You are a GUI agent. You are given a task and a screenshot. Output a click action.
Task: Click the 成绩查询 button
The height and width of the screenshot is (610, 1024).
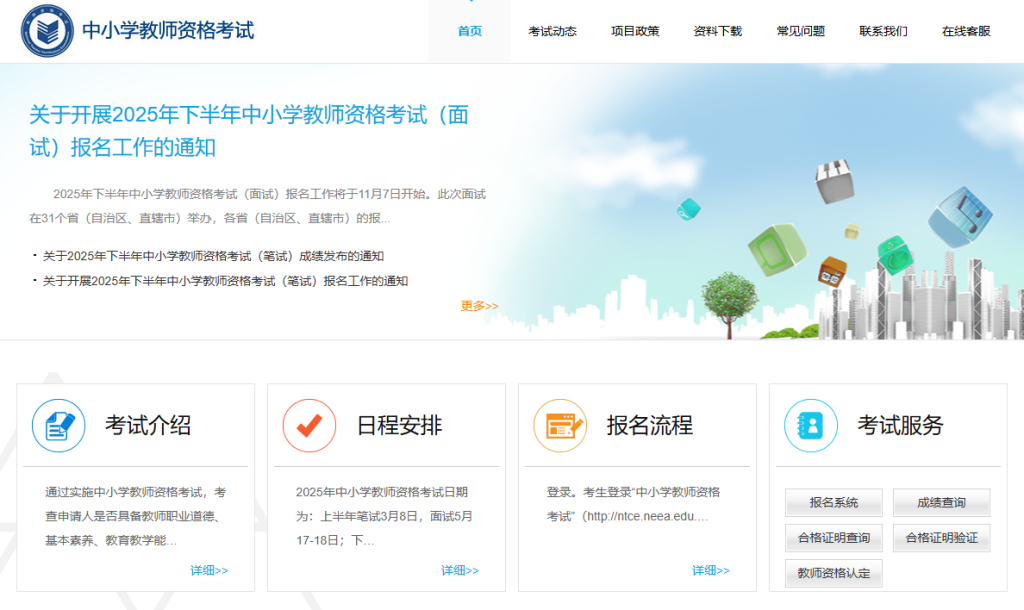[941, 502]
